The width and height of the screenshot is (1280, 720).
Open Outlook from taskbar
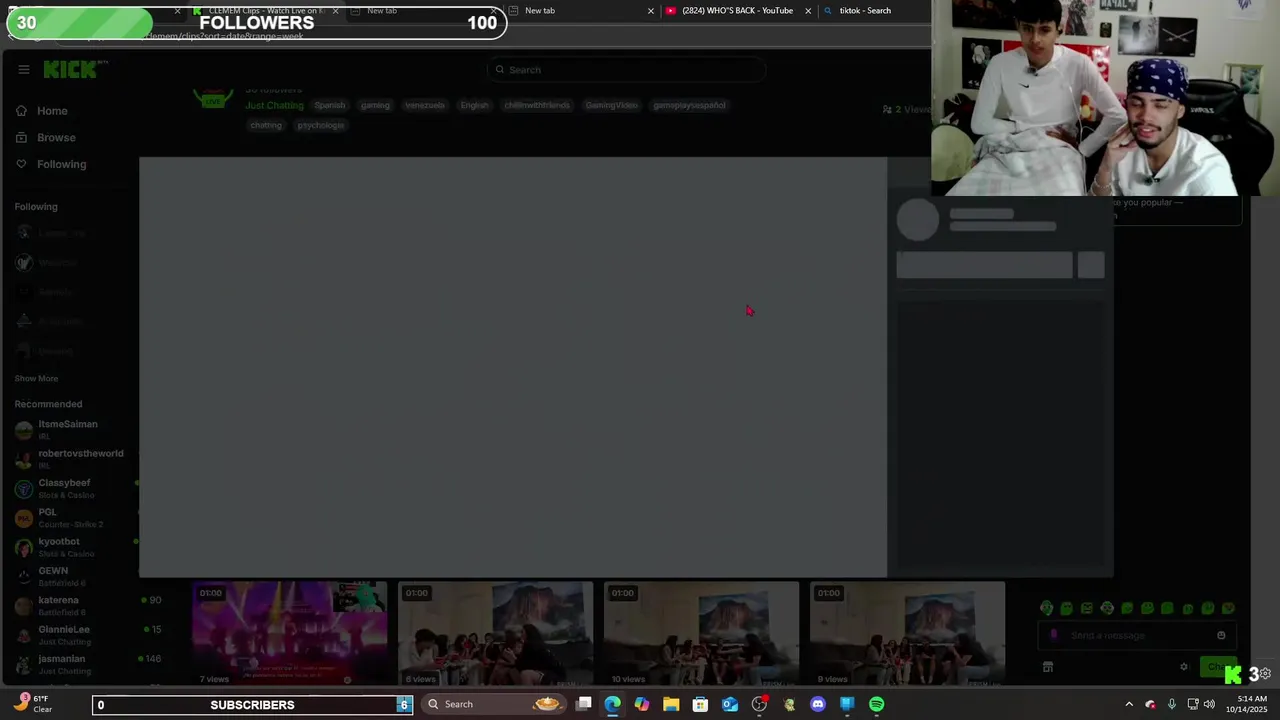pyautogui.click(x=730, y=704)
